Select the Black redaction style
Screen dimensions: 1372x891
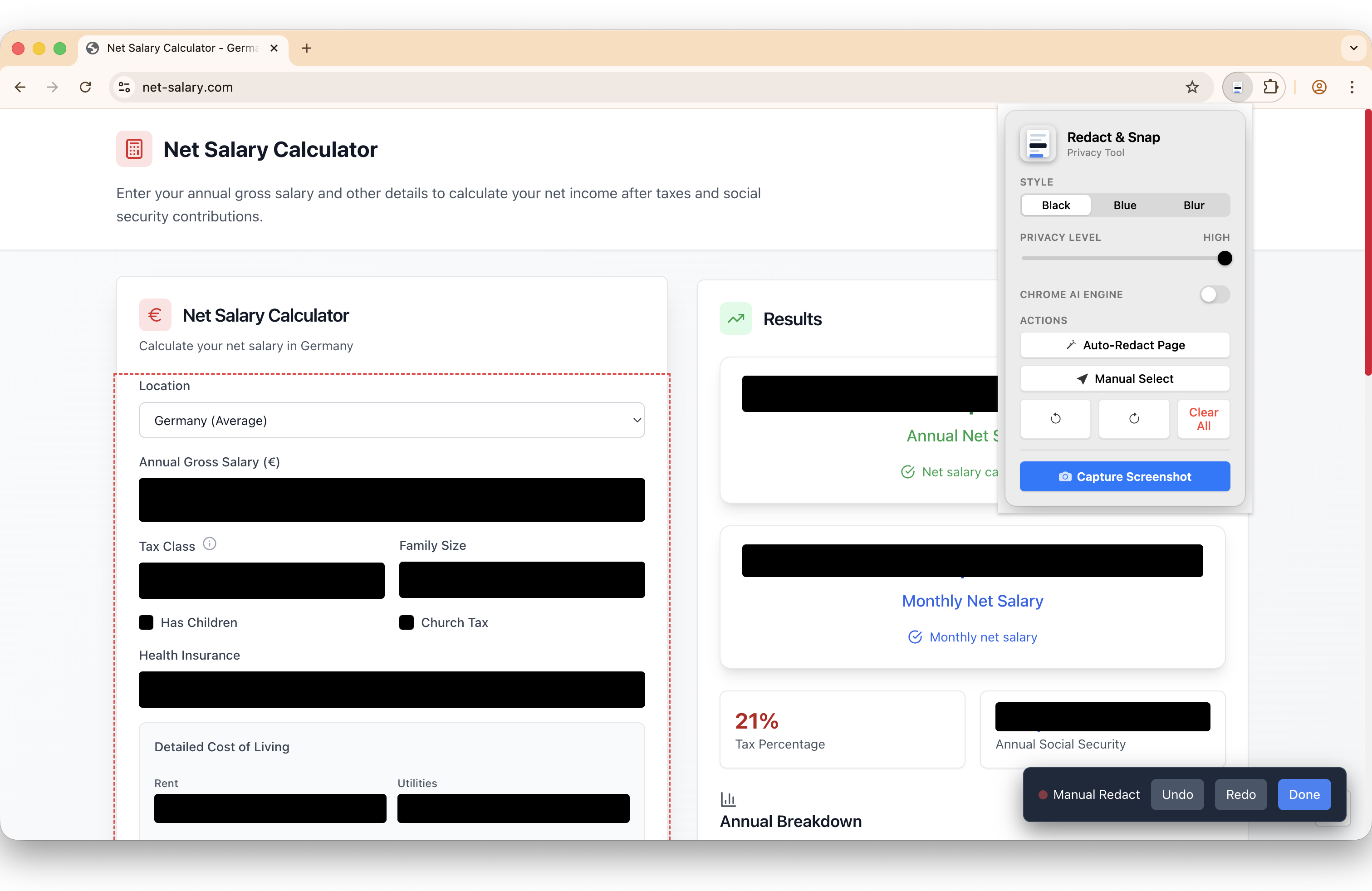1055,205
